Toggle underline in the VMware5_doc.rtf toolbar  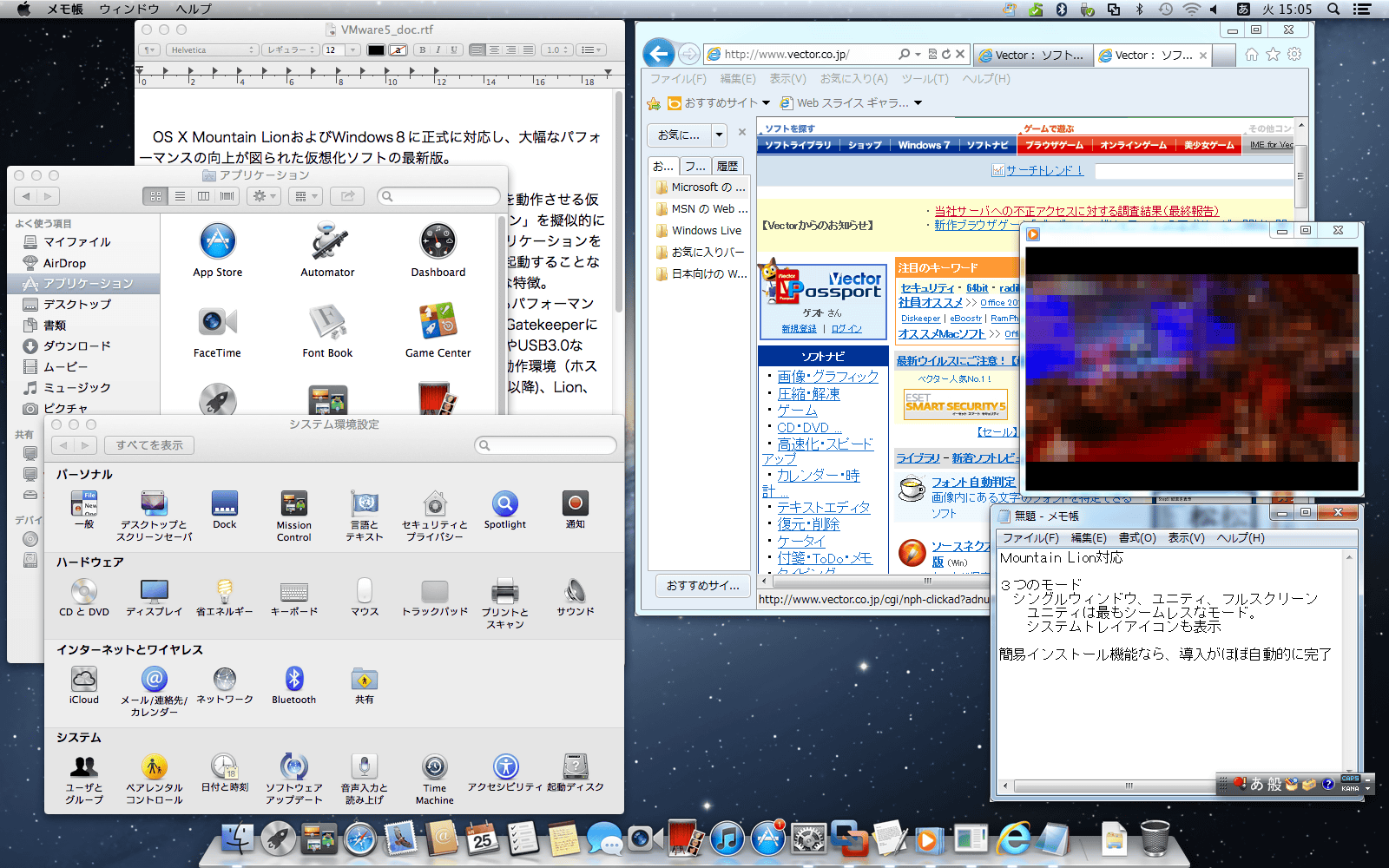(x=453, y=49)
